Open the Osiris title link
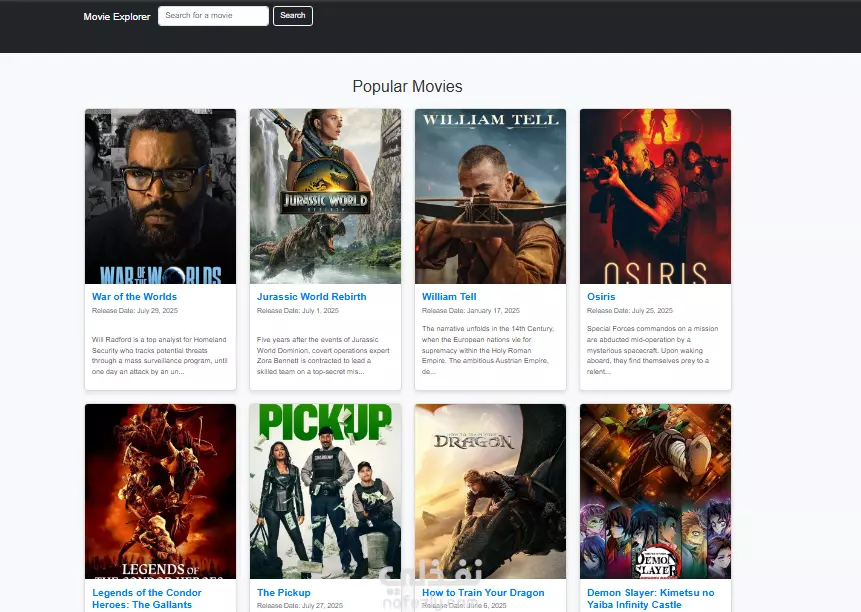This screenshot has width=861, height=612. [x=601, y=296]
